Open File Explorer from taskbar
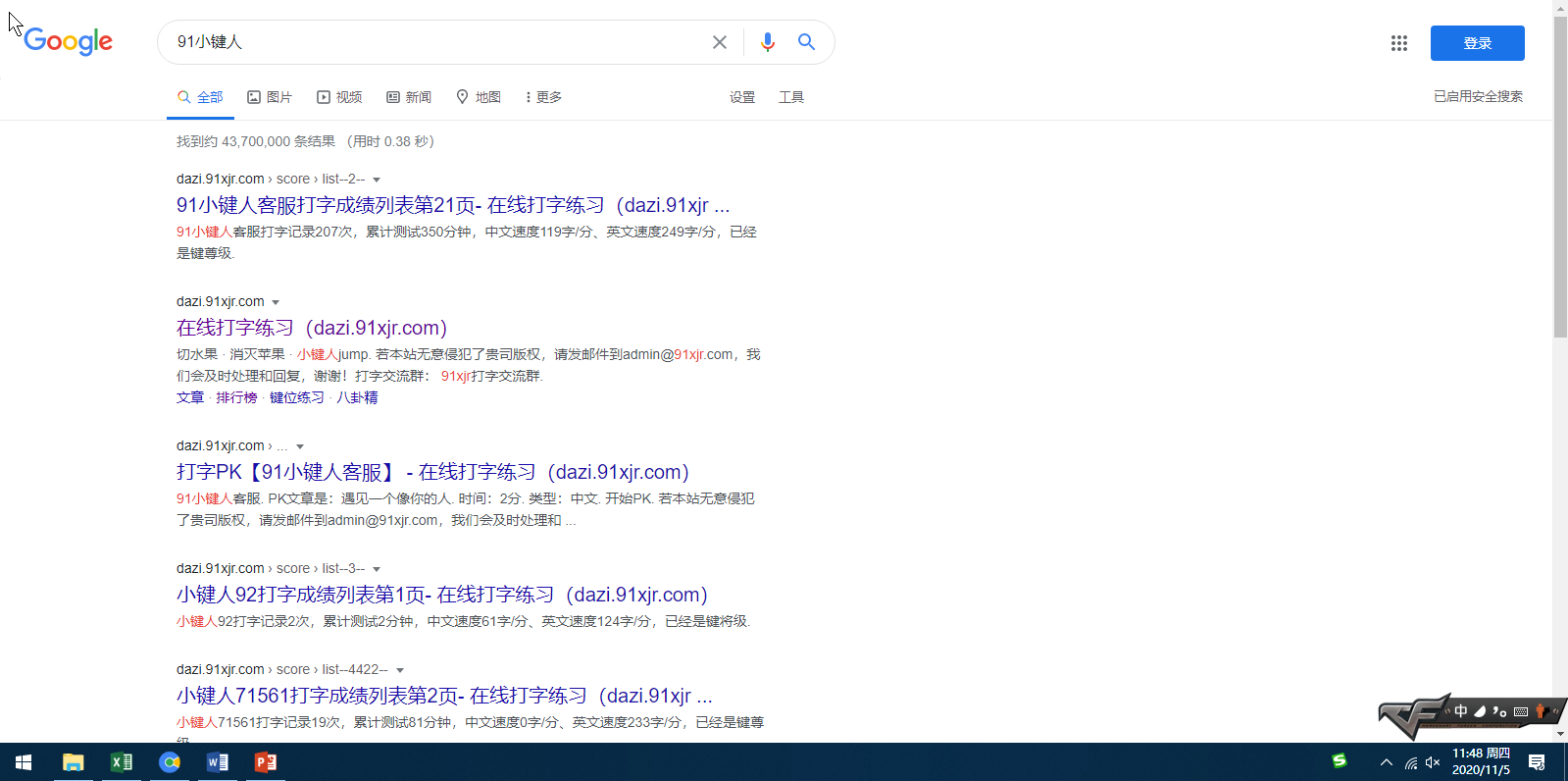Viewport: 1568px width, 781px height. [x=73, y=762]
